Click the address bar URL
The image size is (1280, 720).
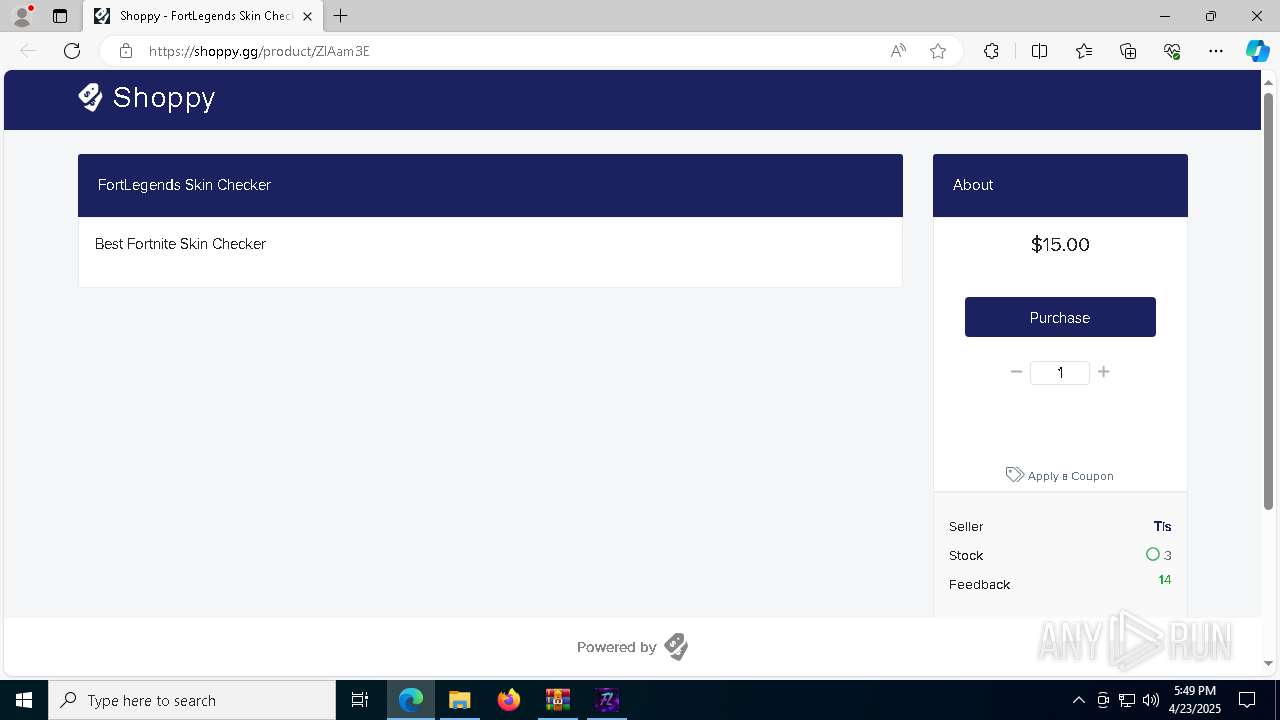tap(260, 51)
